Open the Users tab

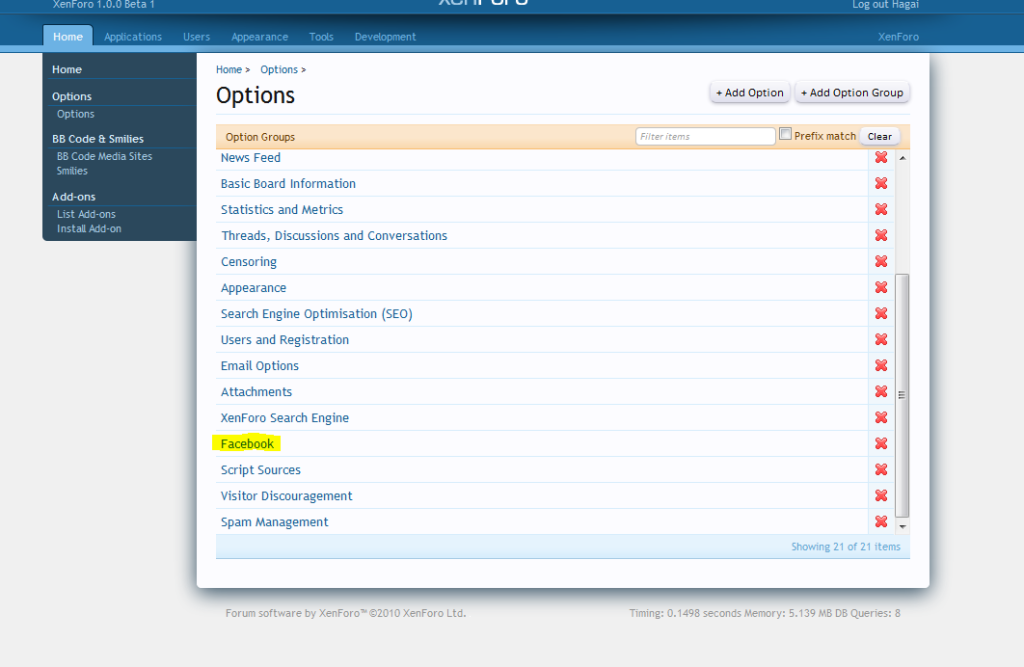[x=197, y=37]
